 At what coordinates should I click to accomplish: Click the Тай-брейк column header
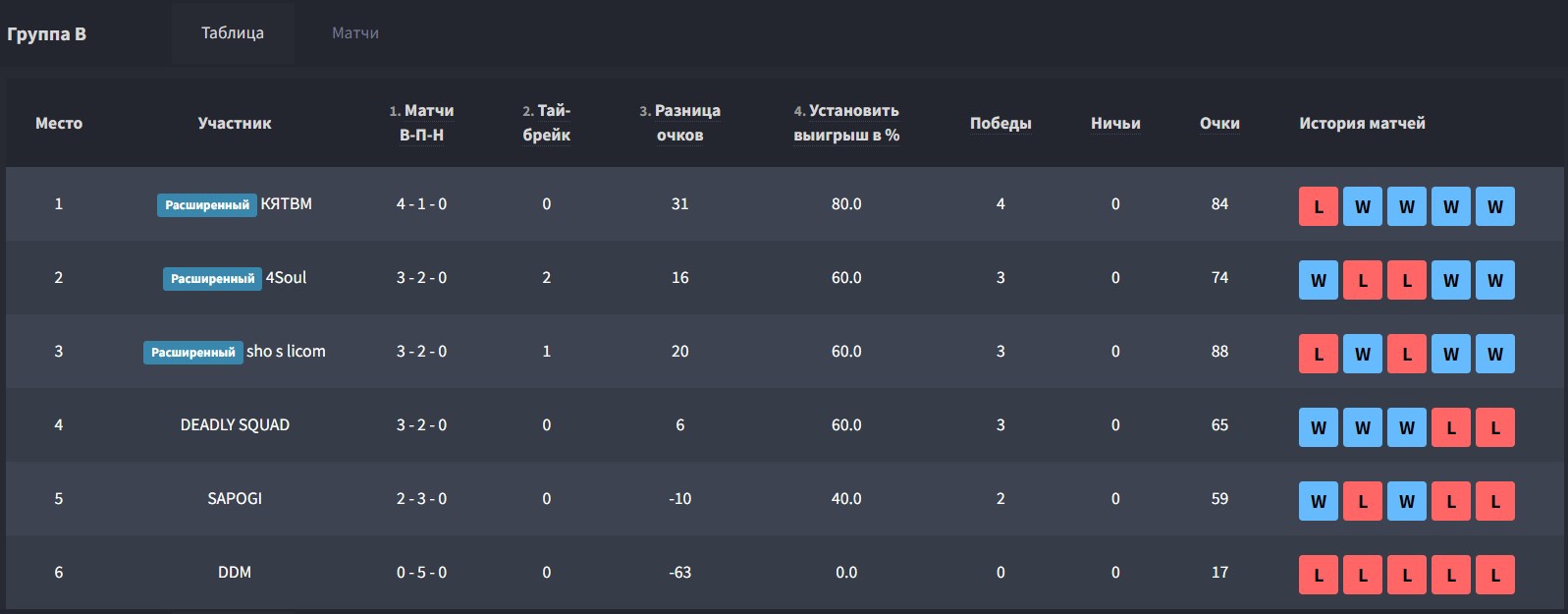tap(546, 123)
